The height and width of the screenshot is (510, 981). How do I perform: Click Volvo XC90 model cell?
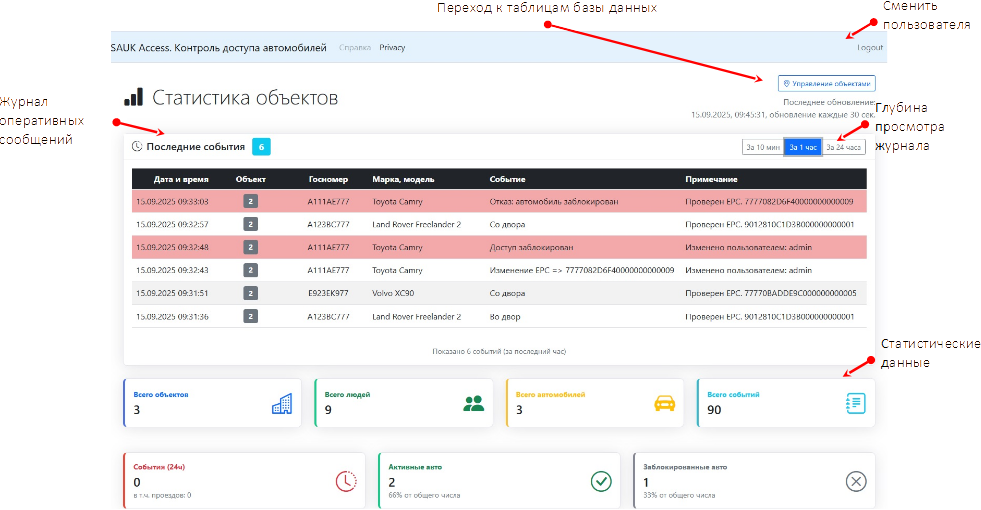pyautogui.click(x=393, y=293)
